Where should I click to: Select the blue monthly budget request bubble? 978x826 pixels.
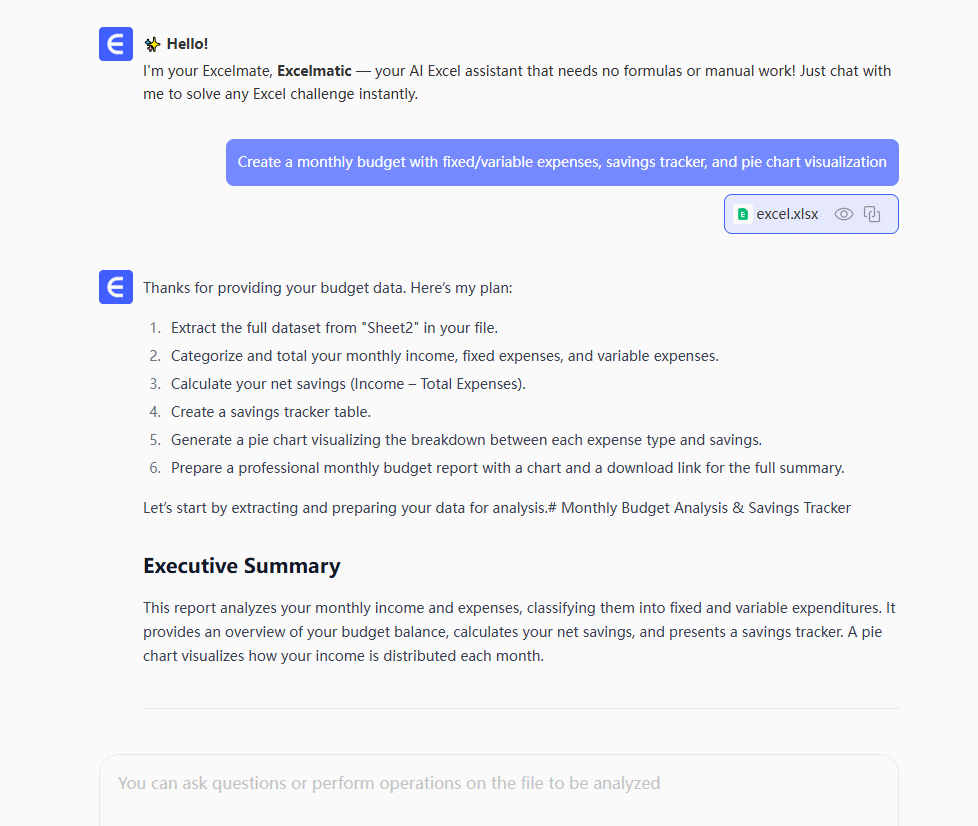[562, 162]
